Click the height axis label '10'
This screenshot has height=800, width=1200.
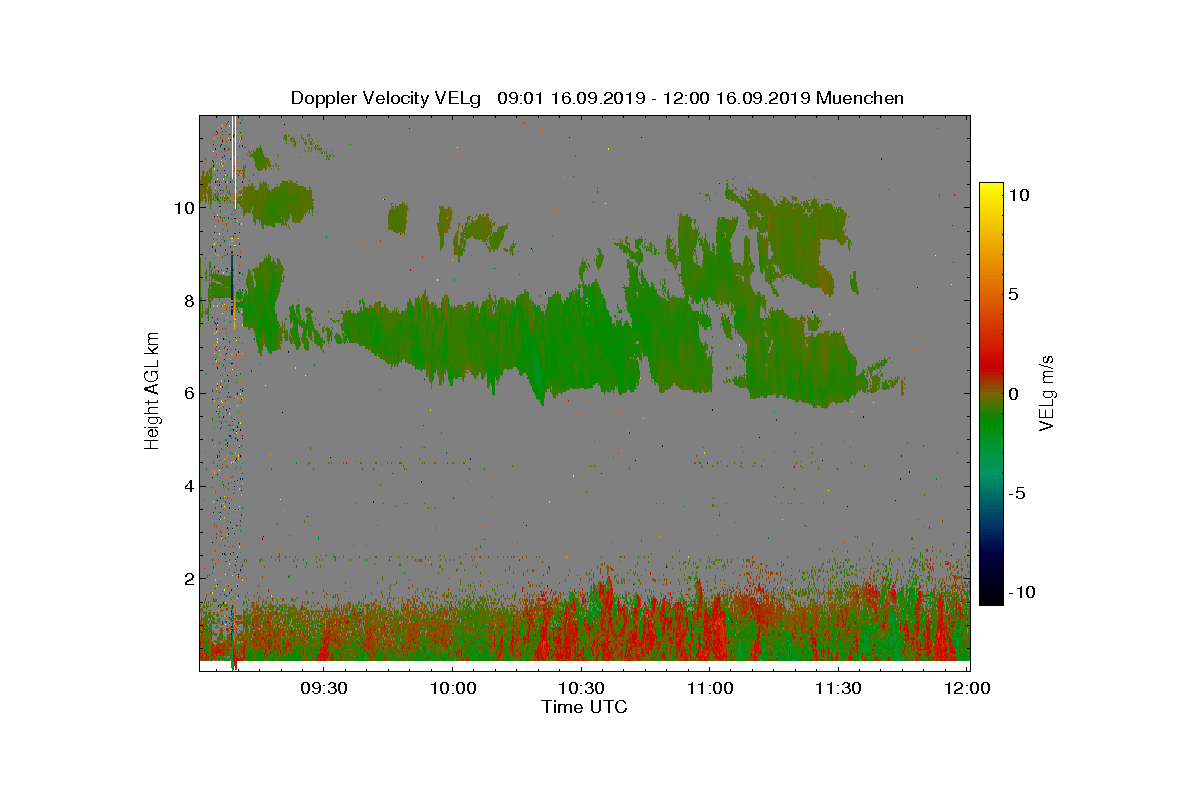point(183,208)
